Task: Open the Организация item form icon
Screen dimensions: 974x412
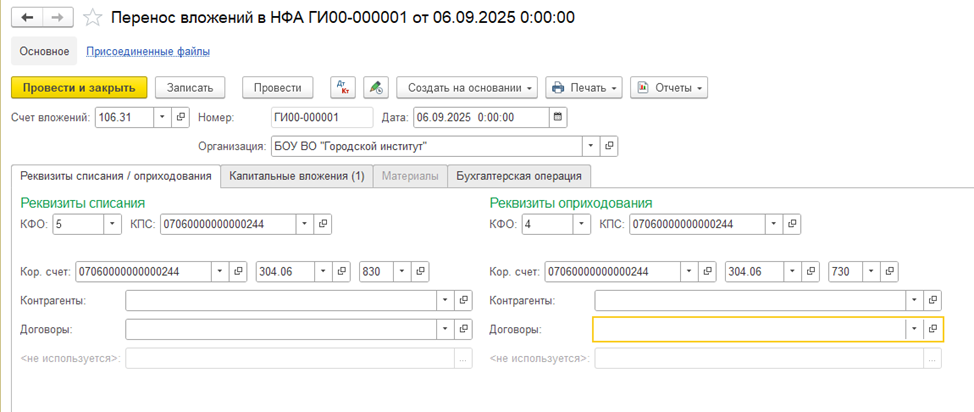Action: pos(609,146)
